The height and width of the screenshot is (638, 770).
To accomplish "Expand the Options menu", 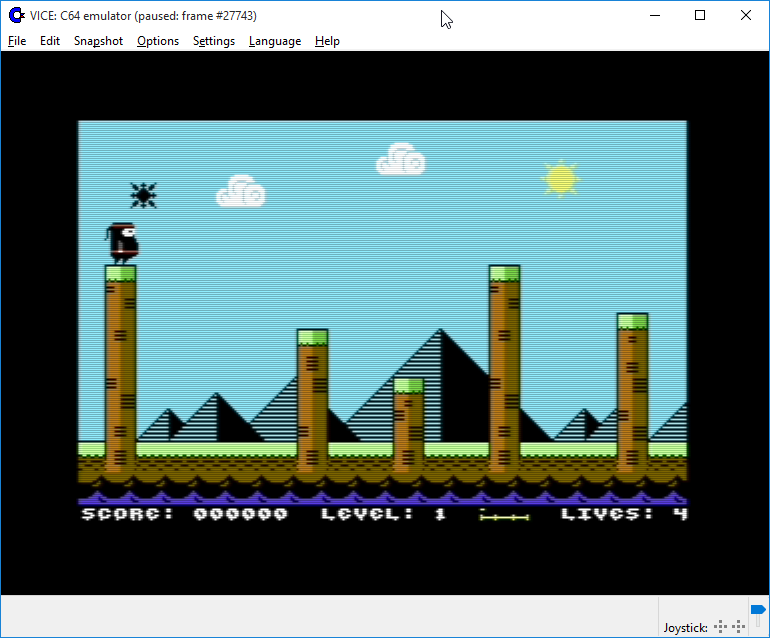I will 158,41.
